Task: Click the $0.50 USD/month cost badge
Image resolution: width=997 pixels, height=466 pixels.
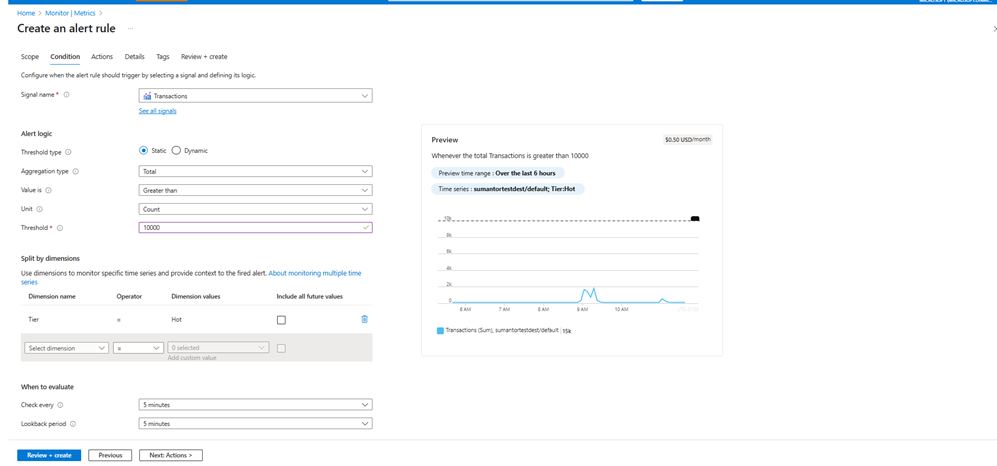Action: pyautogui.click(x=688, y=139)
